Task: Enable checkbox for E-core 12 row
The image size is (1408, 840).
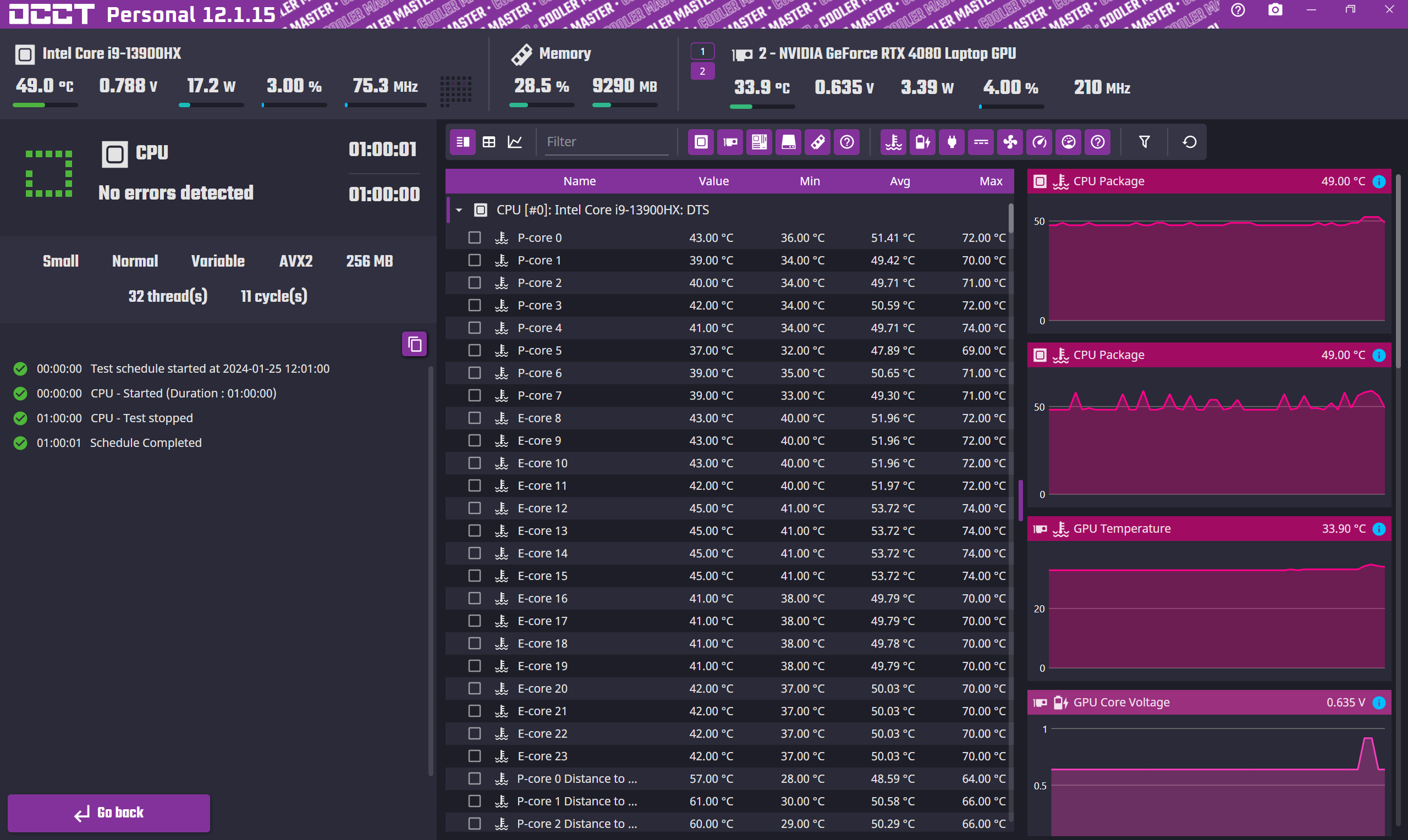Action: tap(475, 507)
